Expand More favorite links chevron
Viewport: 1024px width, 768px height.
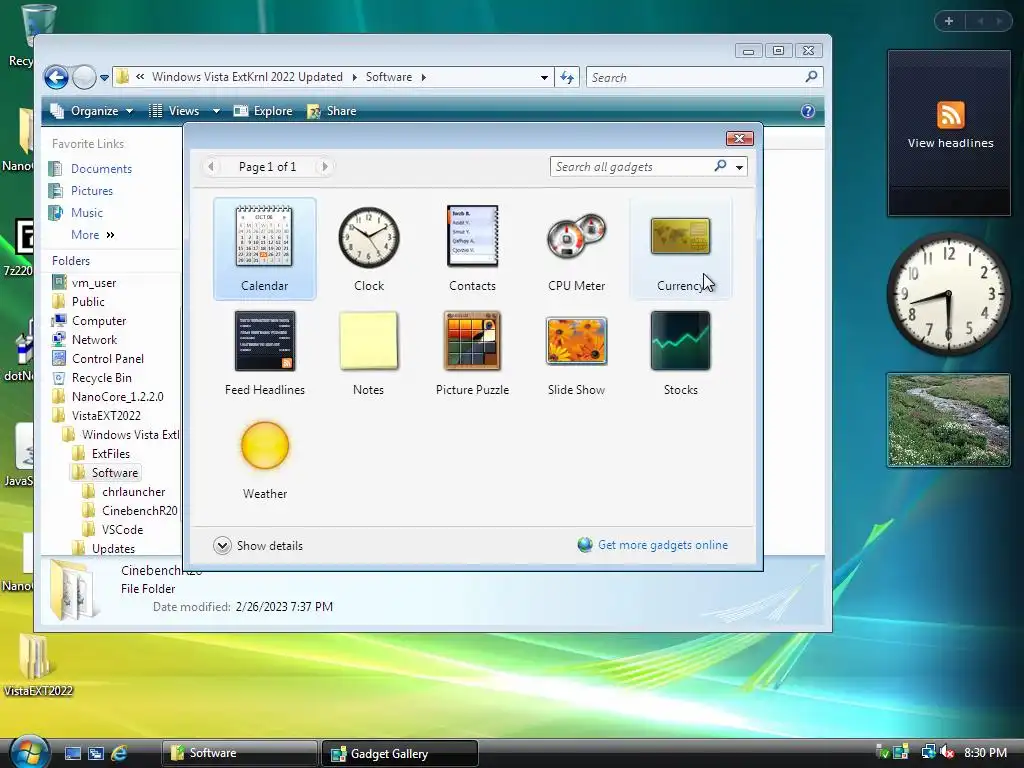[x=110, y=235]
